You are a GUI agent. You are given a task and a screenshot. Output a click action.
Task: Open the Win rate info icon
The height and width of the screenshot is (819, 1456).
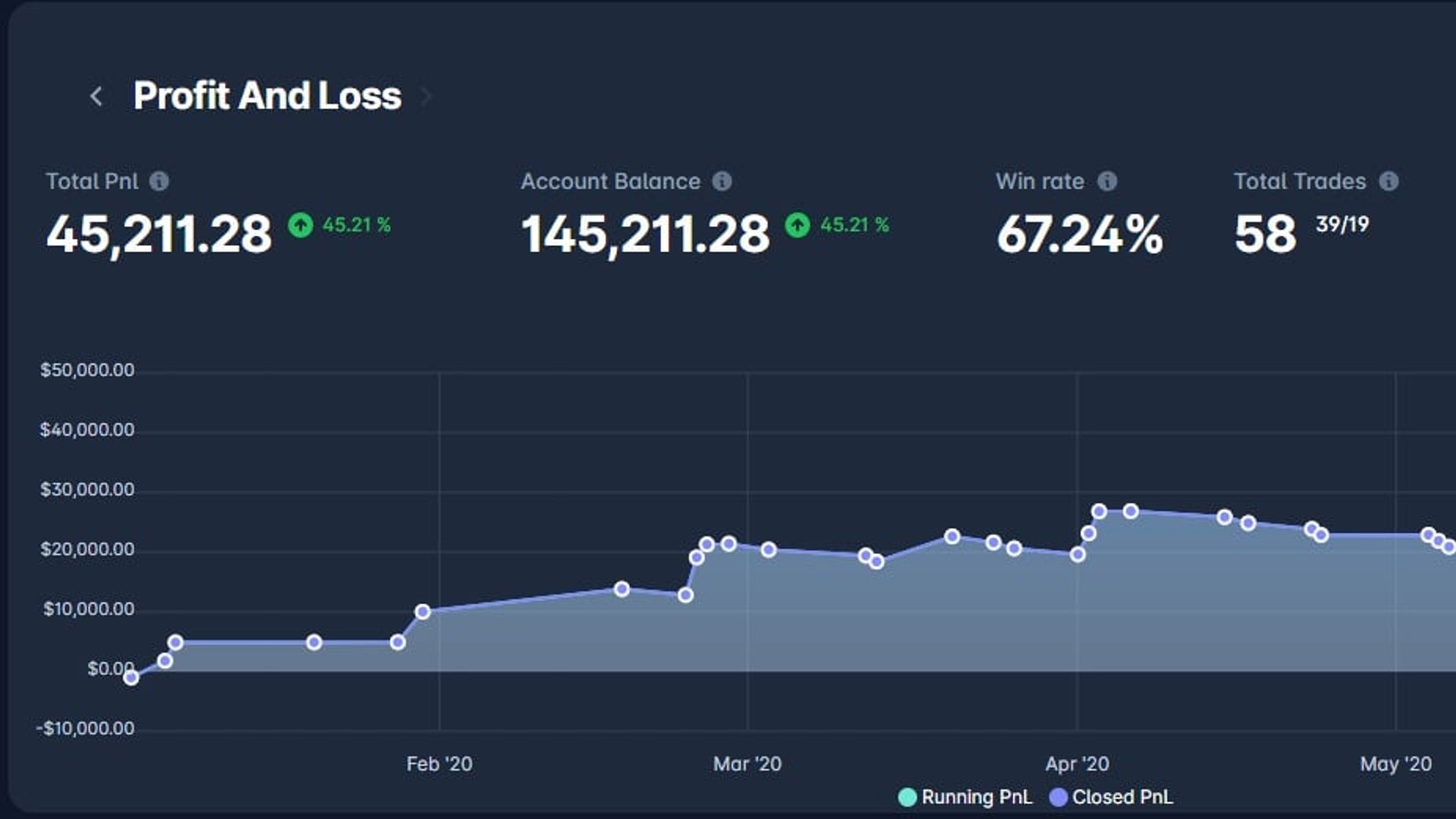pyautogui.click(x=1107, y=181)
